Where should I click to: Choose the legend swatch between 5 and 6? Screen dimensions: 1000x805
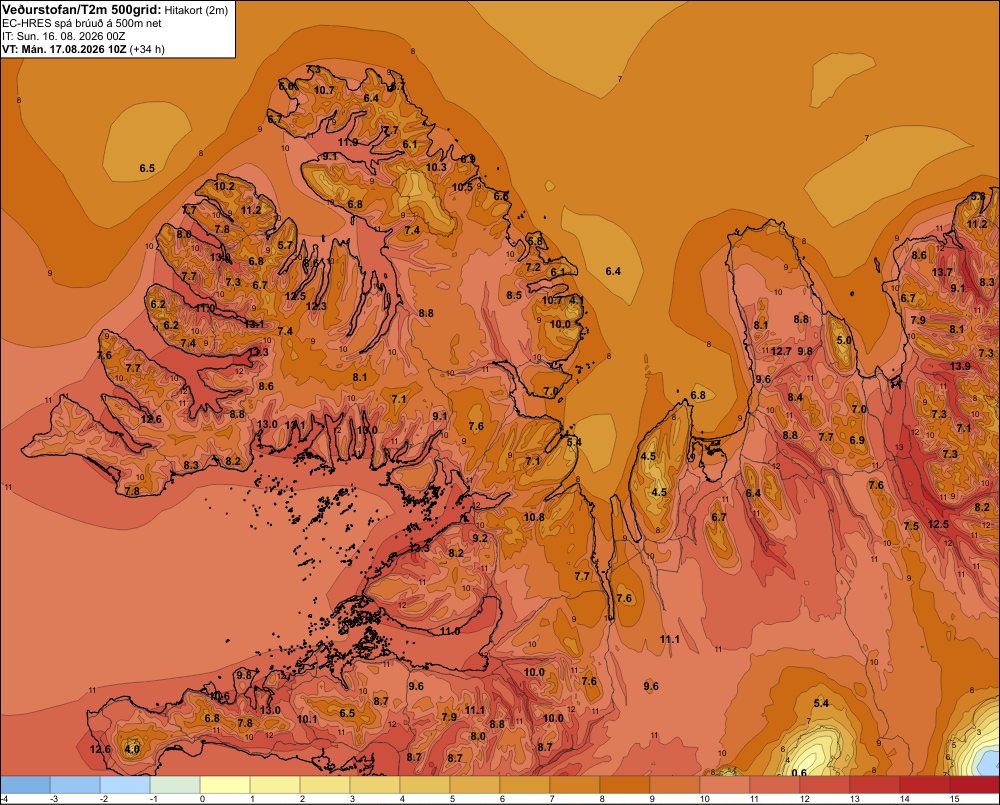click(475, 784)
